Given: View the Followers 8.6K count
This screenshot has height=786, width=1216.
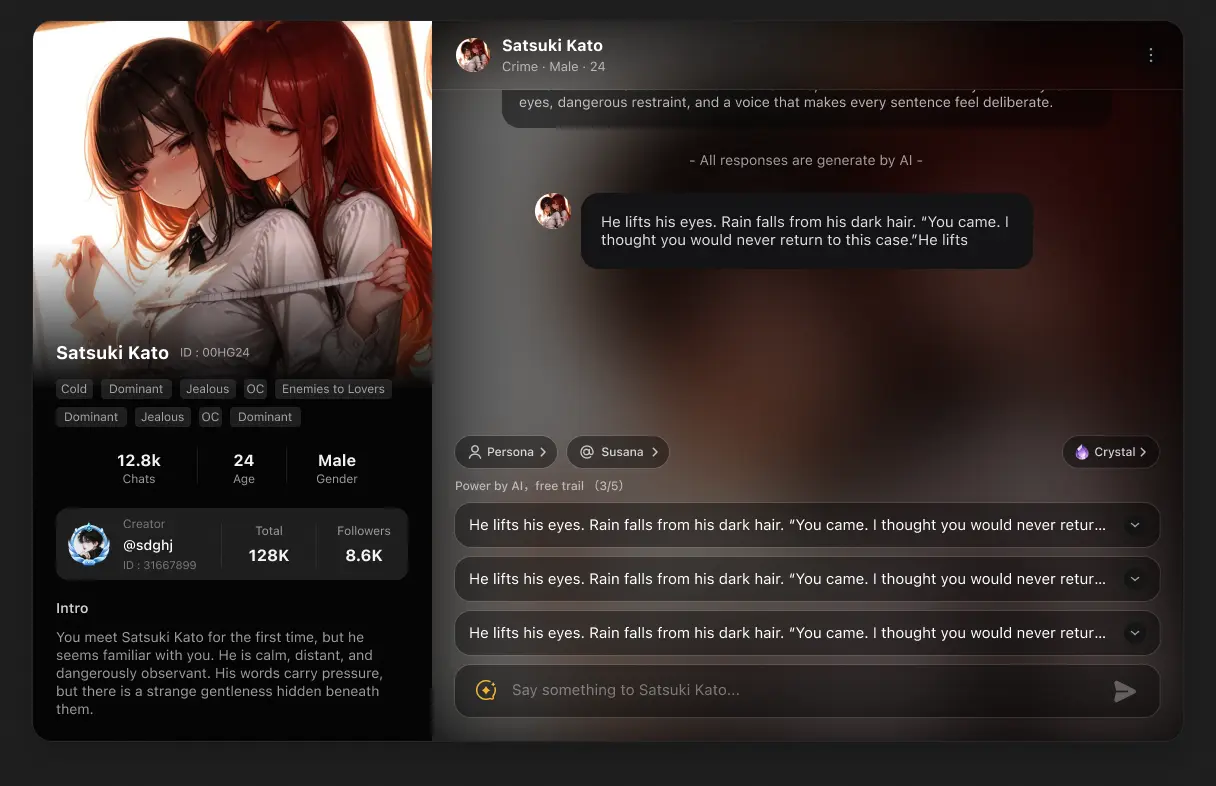Looking at the screenshot, I should point(364,545).
